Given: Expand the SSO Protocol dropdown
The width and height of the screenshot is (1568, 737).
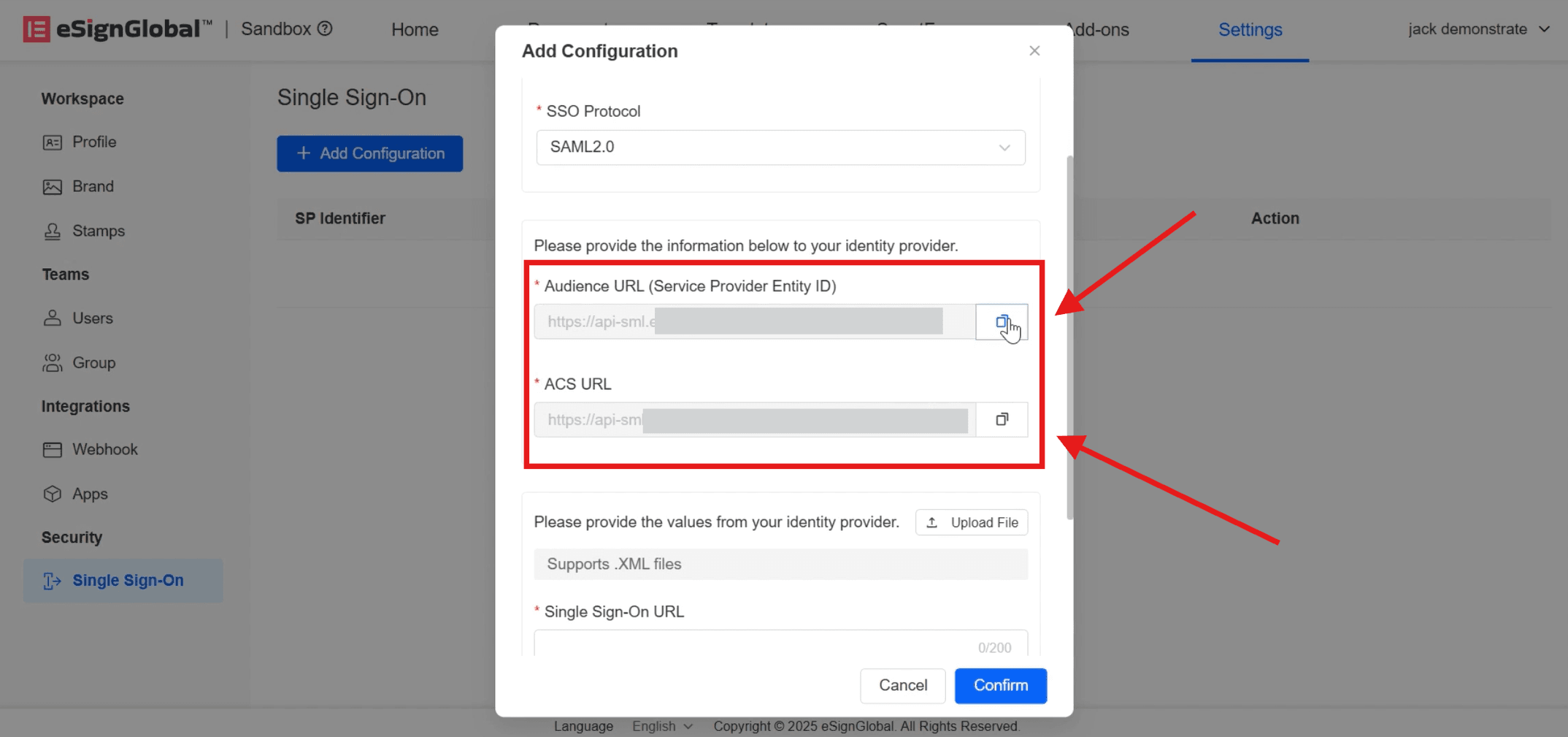Looking at the screenshot, I should tap(780, 148).
